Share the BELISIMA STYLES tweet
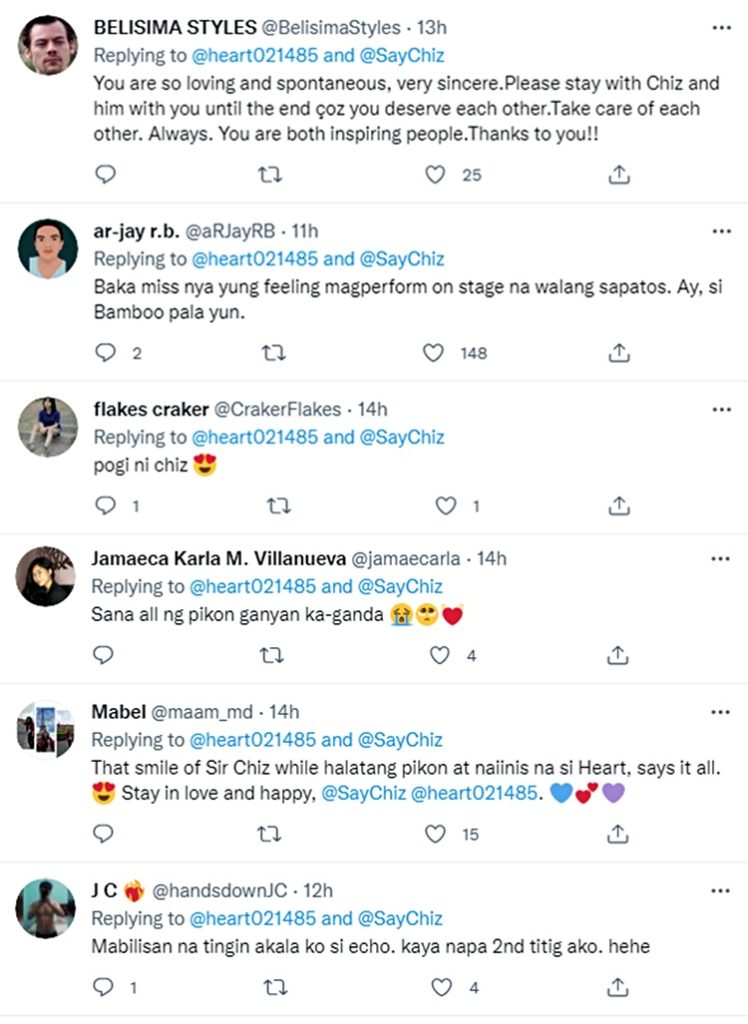The width and height of the screenshot is (748, 1024). [619, 175]
